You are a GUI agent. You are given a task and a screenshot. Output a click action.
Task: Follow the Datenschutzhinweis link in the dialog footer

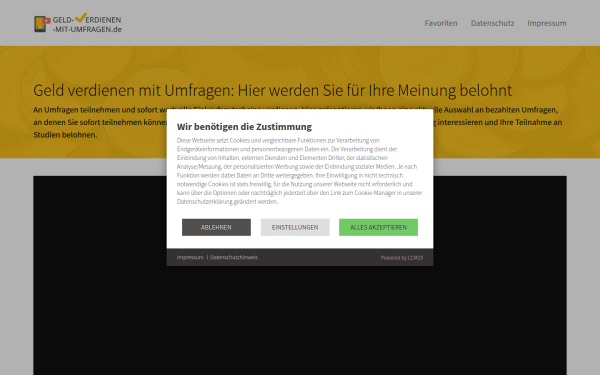tap(234, 257)
